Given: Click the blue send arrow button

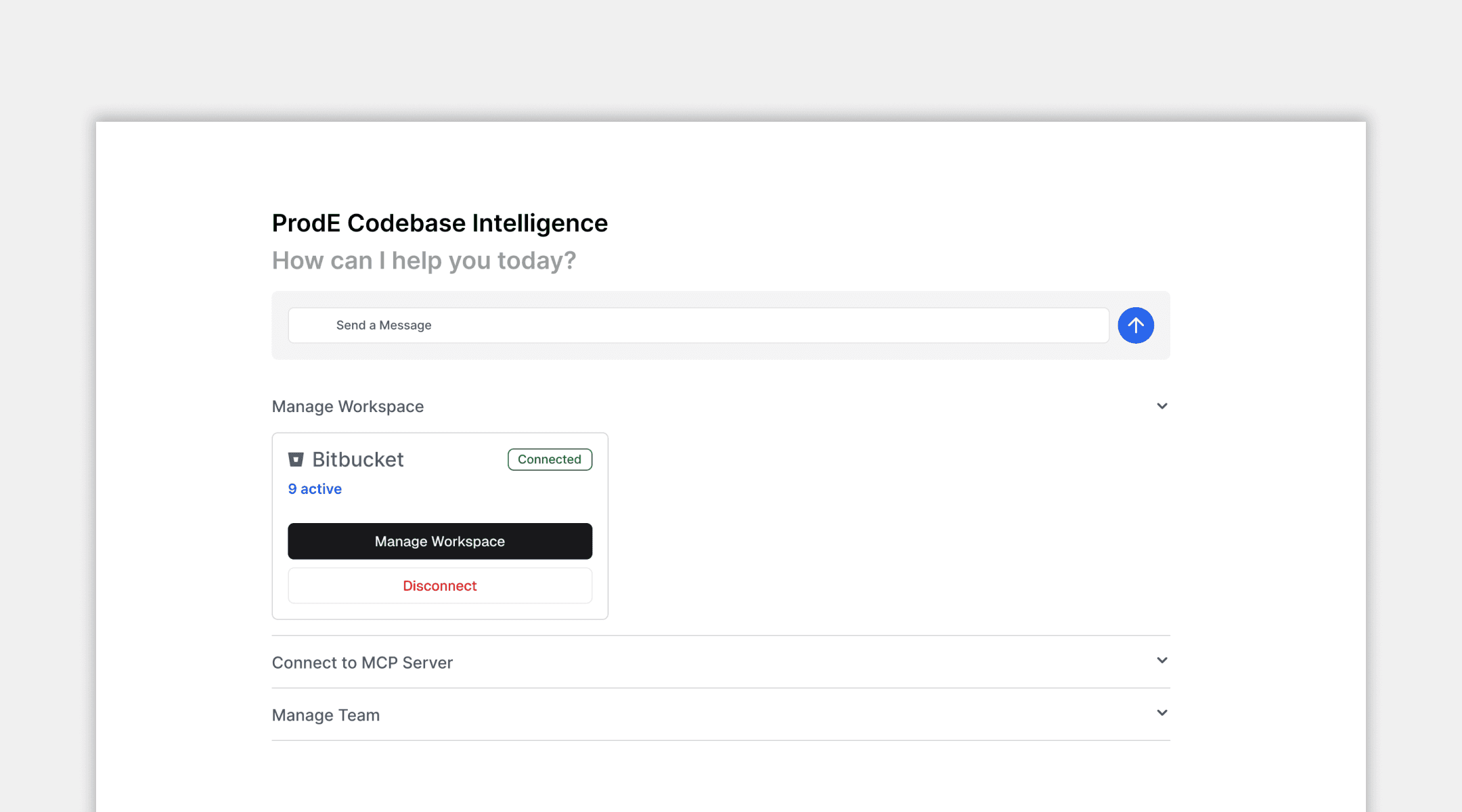Looking at the screenshot, I should (1135, 325).
